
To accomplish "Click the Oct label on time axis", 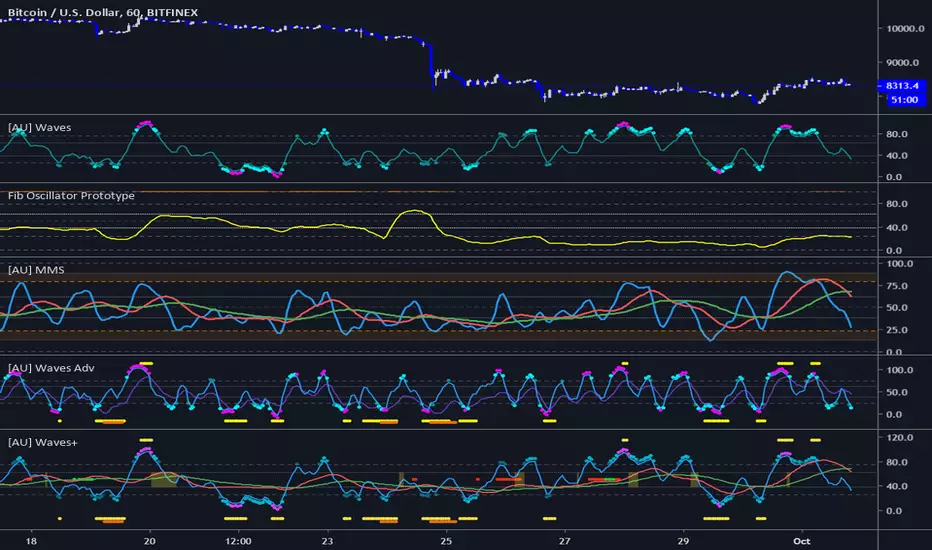I will coord(802,541).
